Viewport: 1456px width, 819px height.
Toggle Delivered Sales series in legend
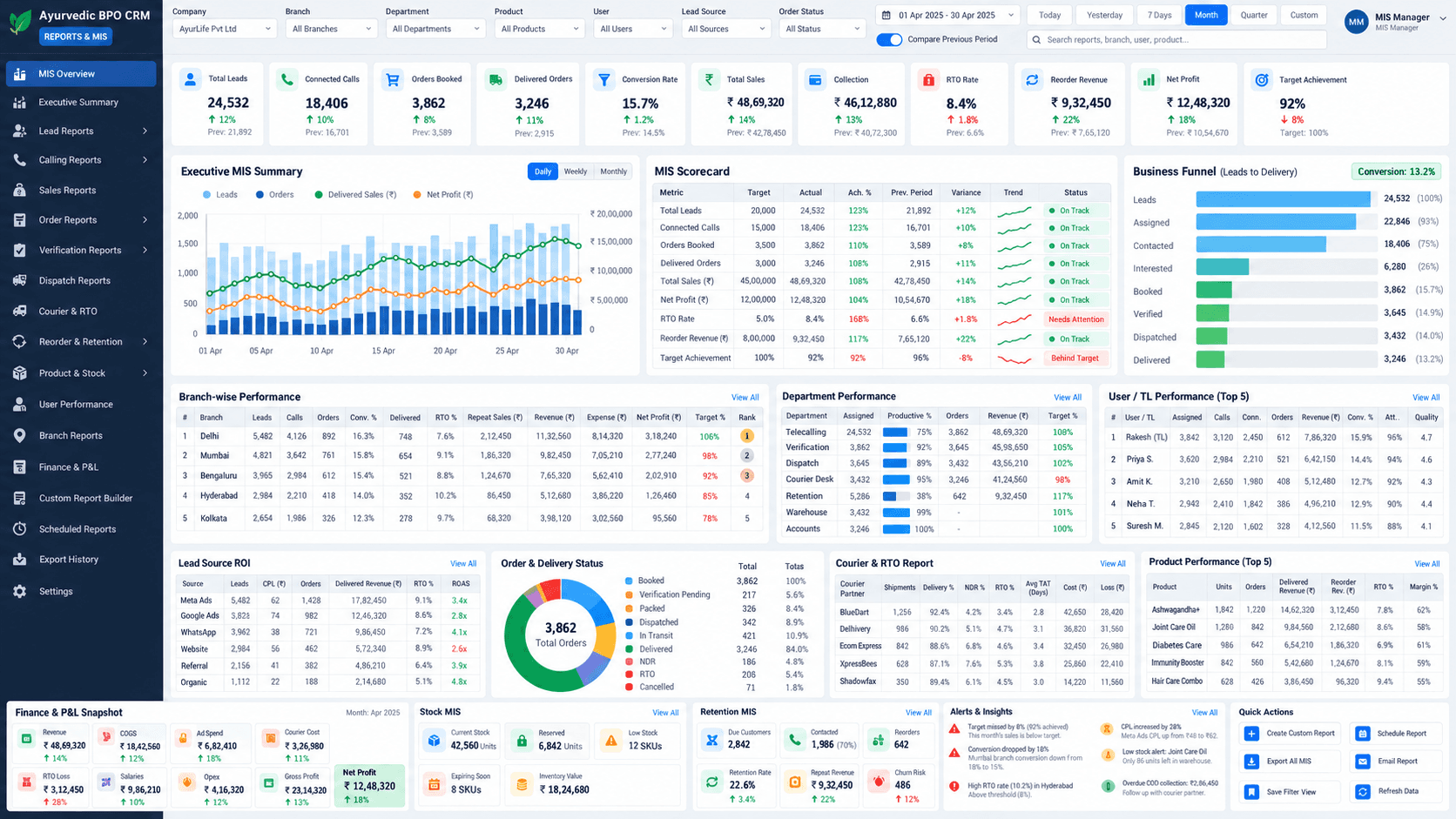point(355,195)
